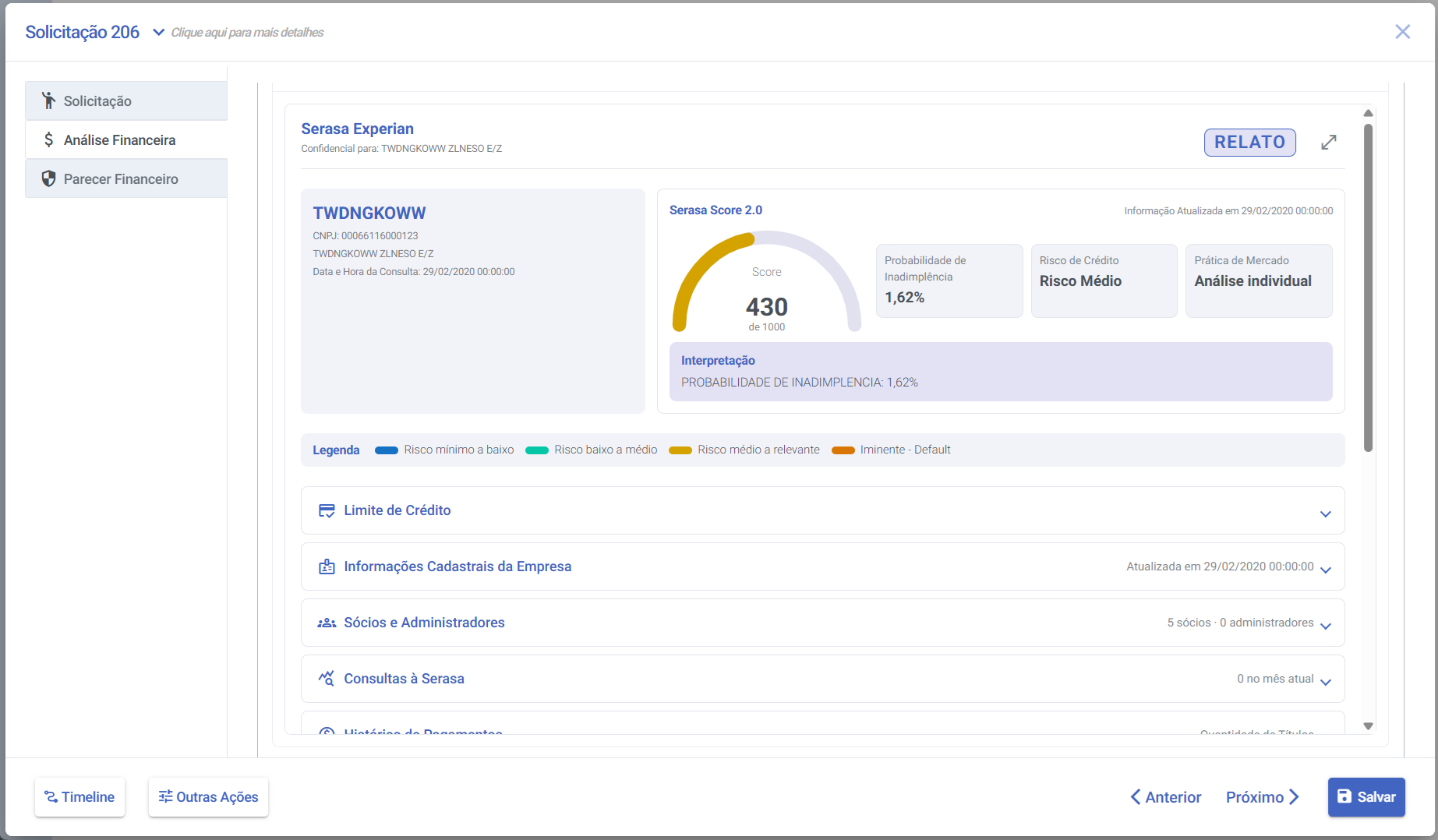Go to Anterior step
The height and width of the screenshot is (840, 1438).
1166,797
